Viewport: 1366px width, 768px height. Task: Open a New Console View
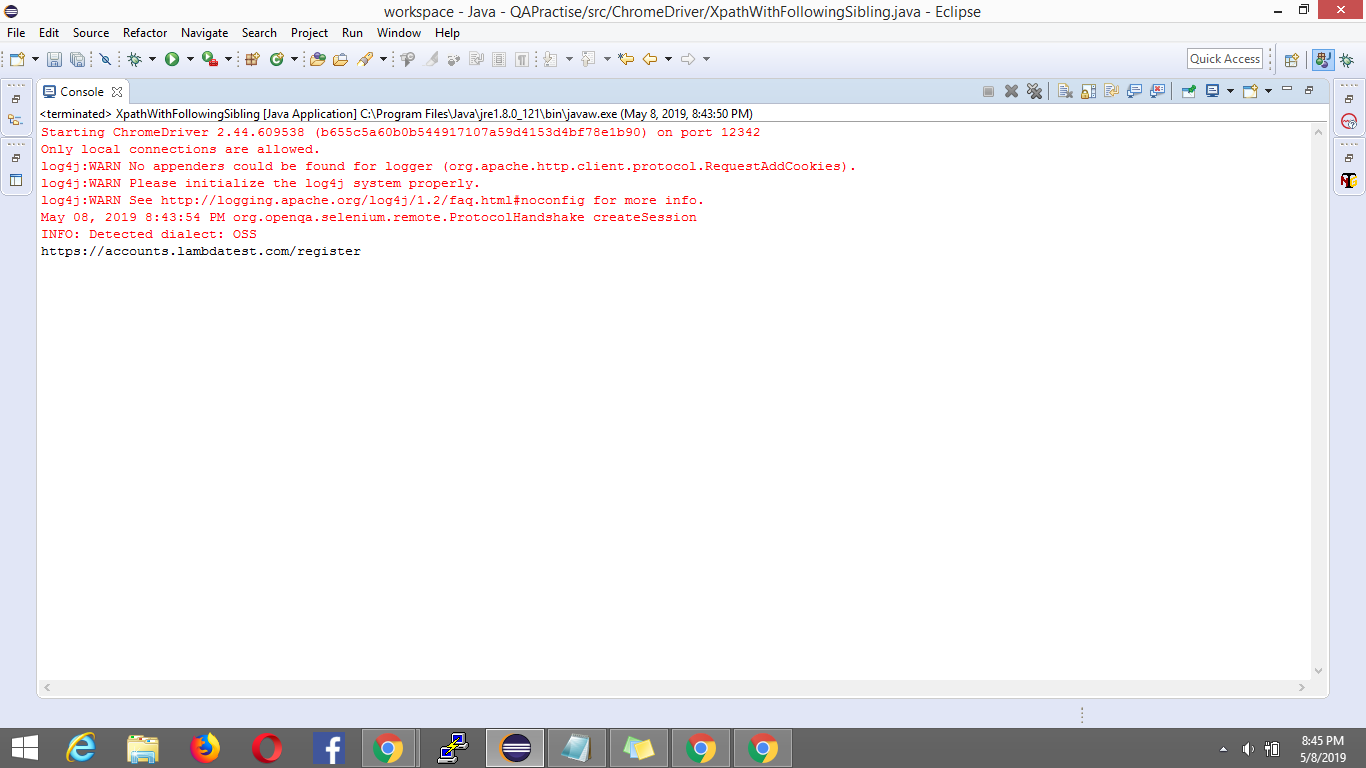tap(1250, 90)
